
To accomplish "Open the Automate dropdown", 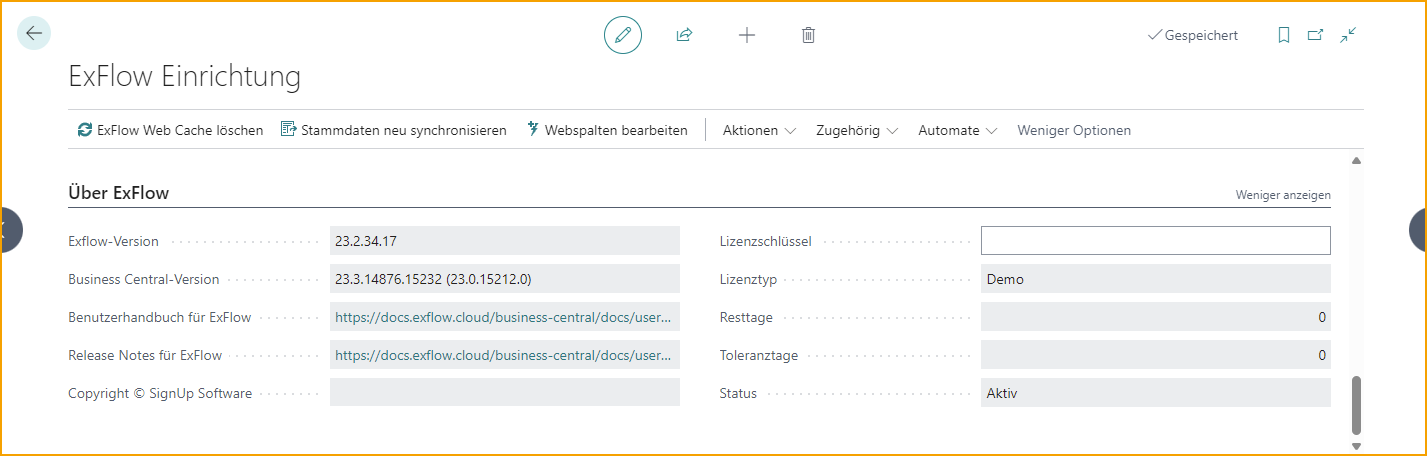I will 958,130.
